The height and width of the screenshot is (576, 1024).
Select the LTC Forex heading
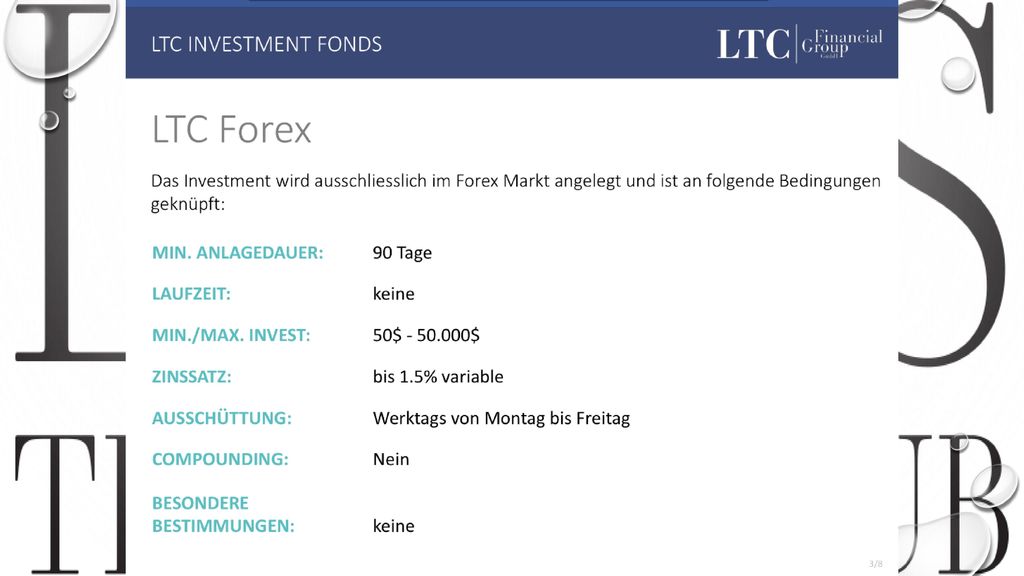[x=232, y=129]
